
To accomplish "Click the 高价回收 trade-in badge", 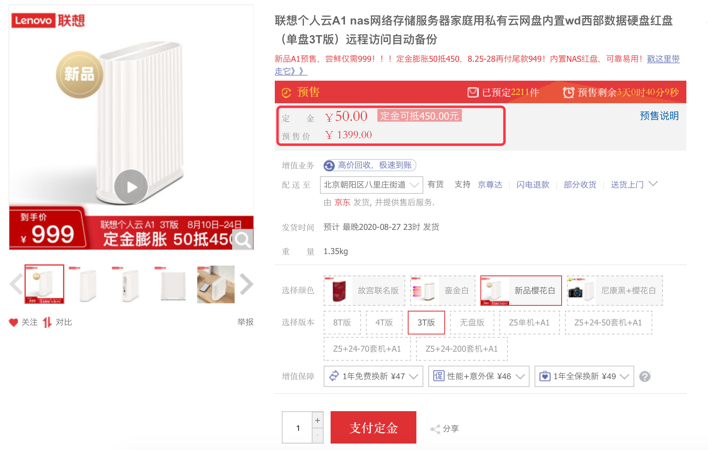I will [x=369, y=165].
